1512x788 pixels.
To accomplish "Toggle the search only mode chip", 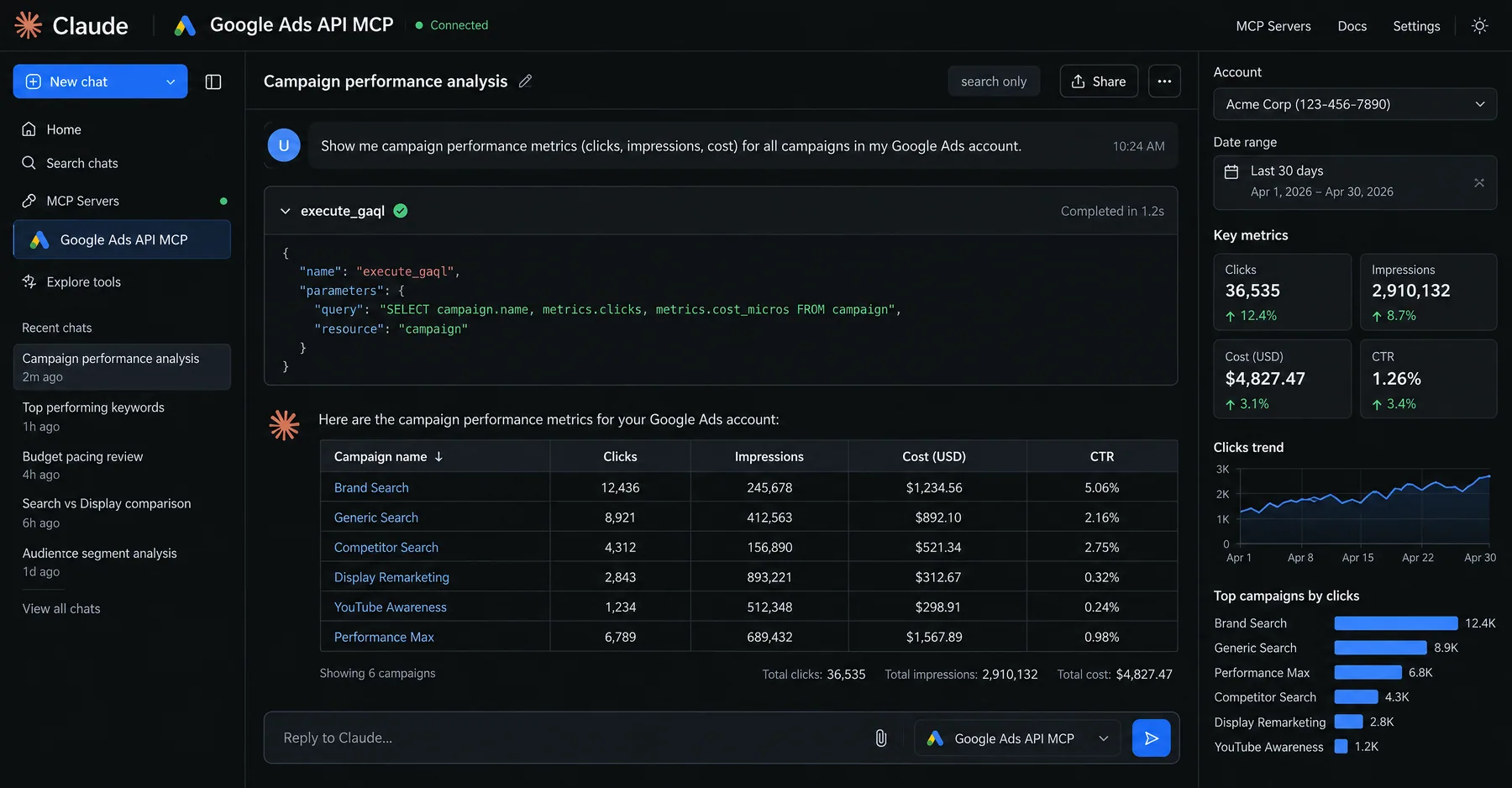I will tap(994, 81).
